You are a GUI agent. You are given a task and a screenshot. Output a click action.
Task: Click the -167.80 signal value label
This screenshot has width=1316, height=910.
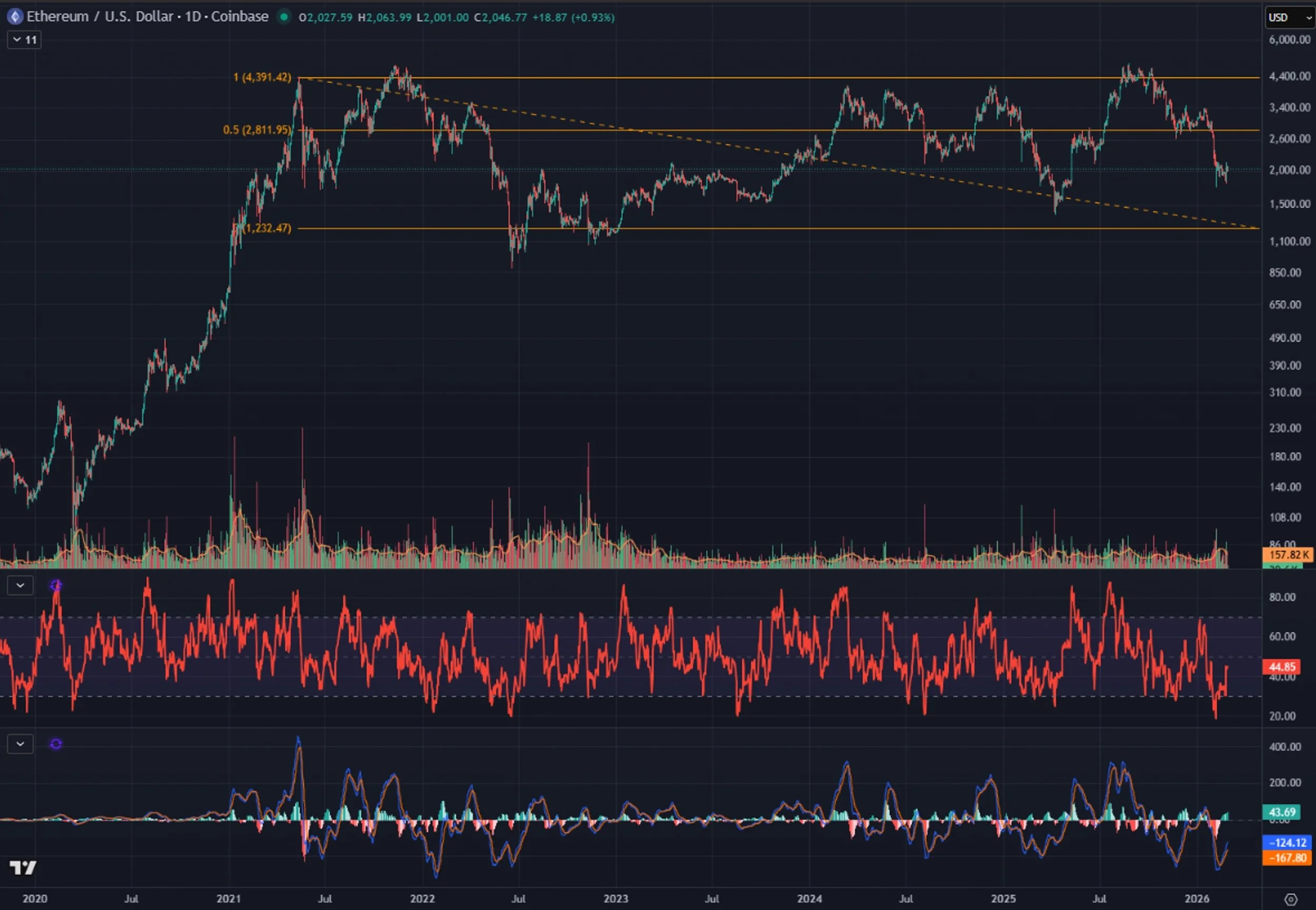[1287, 858]
